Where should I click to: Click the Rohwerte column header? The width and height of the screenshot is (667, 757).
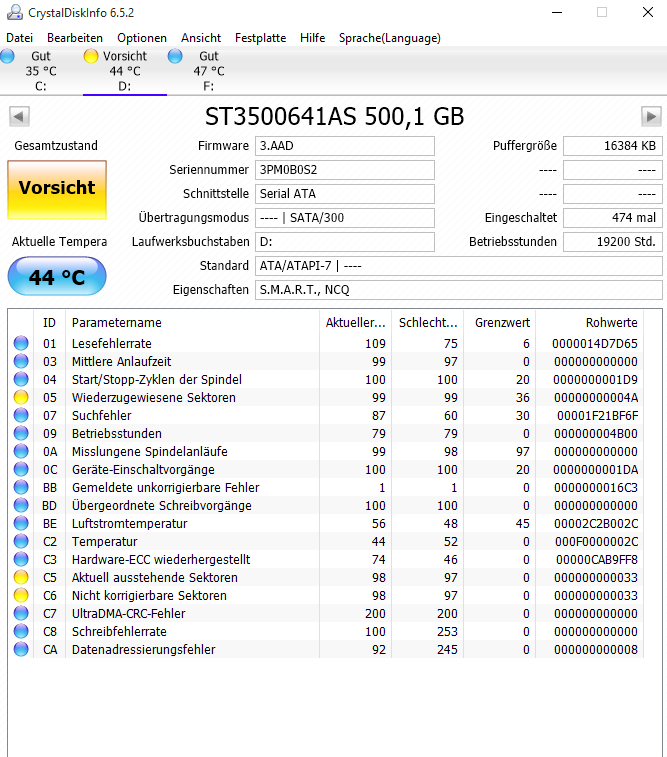pos(589,322)
